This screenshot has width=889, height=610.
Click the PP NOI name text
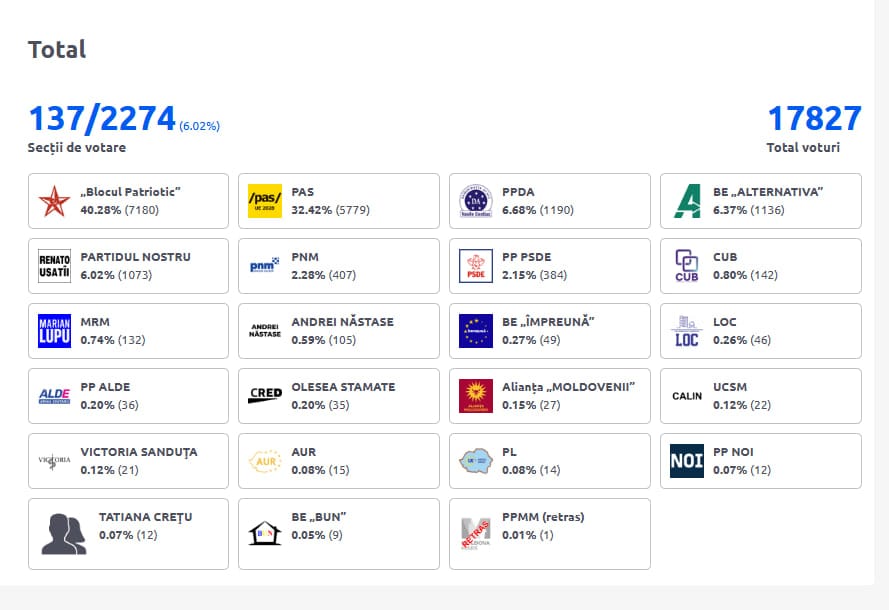733,452
